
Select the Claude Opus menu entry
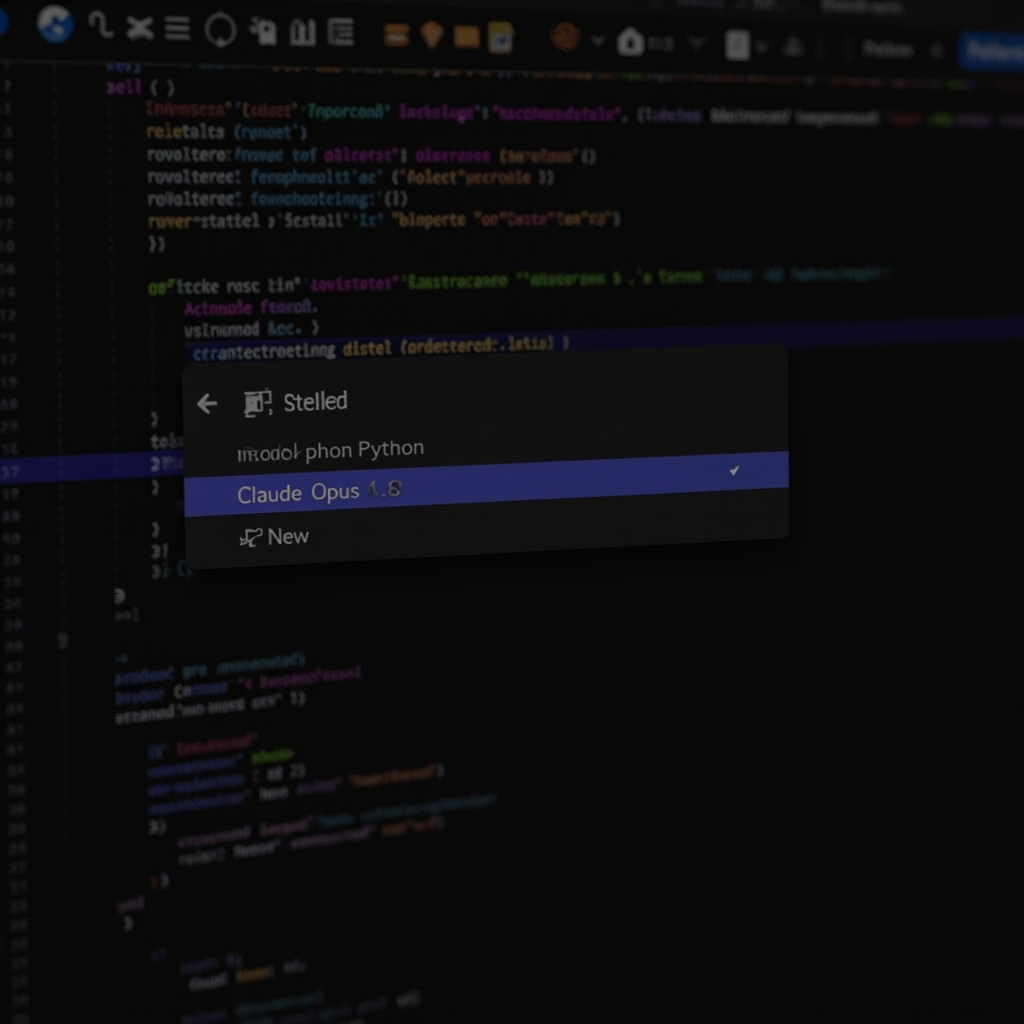tap(486, 484)
